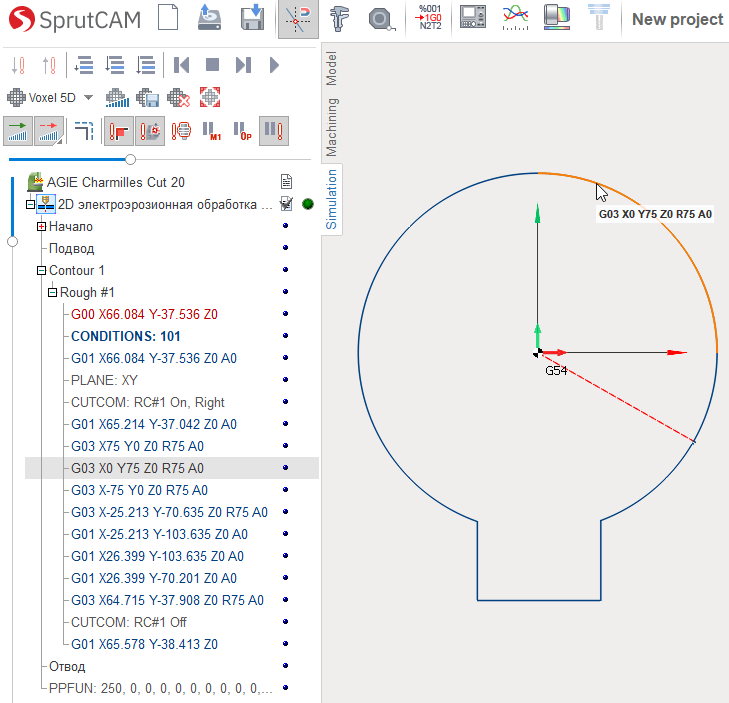The height and width of the screenshot is (703, 729).
Task: Click the simulation speed slider handle
Action: coord(131,159)
